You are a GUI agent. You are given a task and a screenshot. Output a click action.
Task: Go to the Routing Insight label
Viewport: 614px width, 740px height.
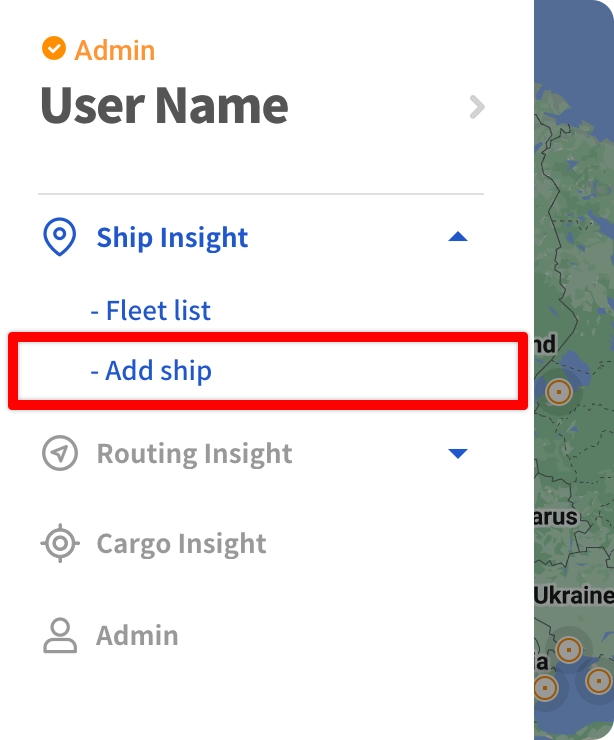(x=194, y=454)
